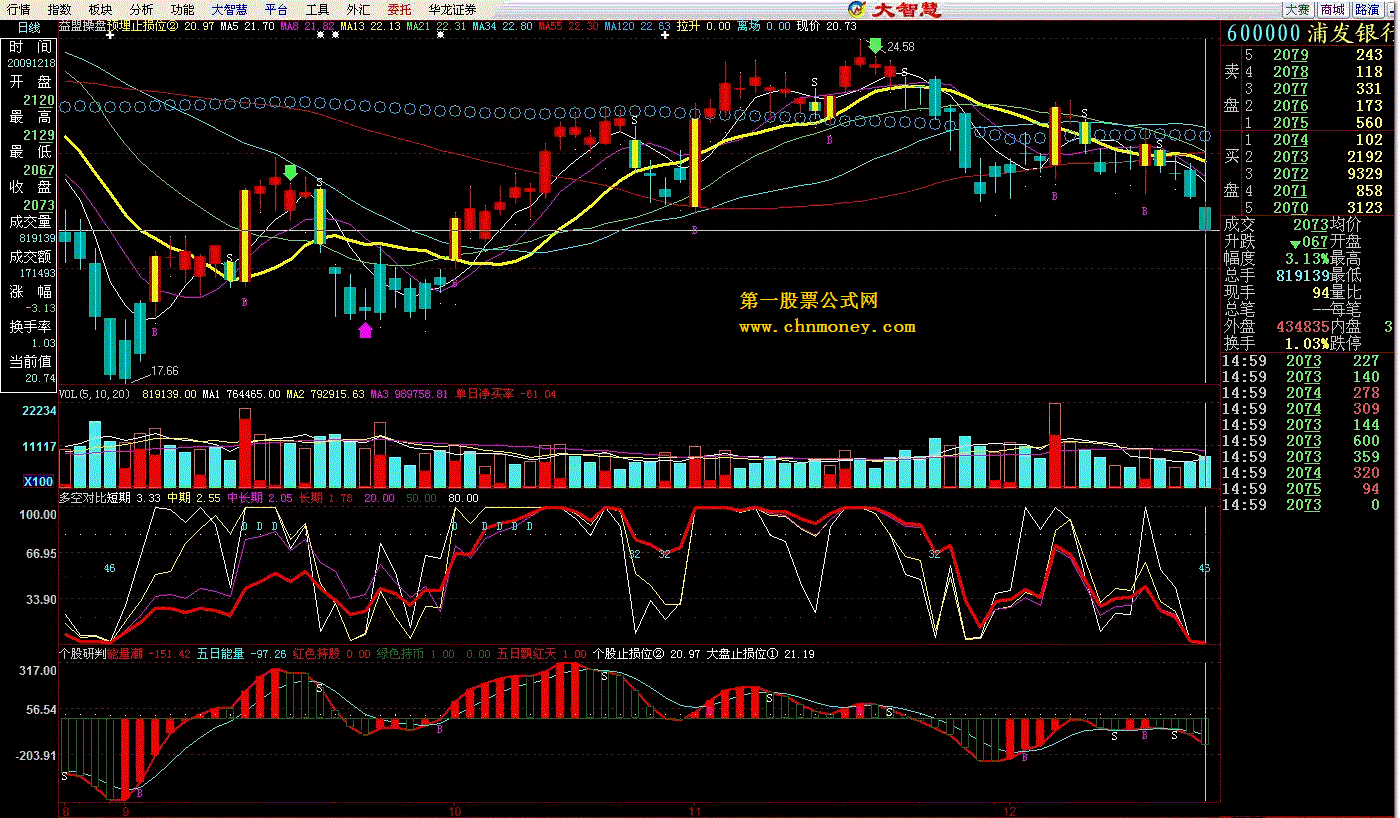
Task: Click the 日线 period label
Action: coord(29,27)
